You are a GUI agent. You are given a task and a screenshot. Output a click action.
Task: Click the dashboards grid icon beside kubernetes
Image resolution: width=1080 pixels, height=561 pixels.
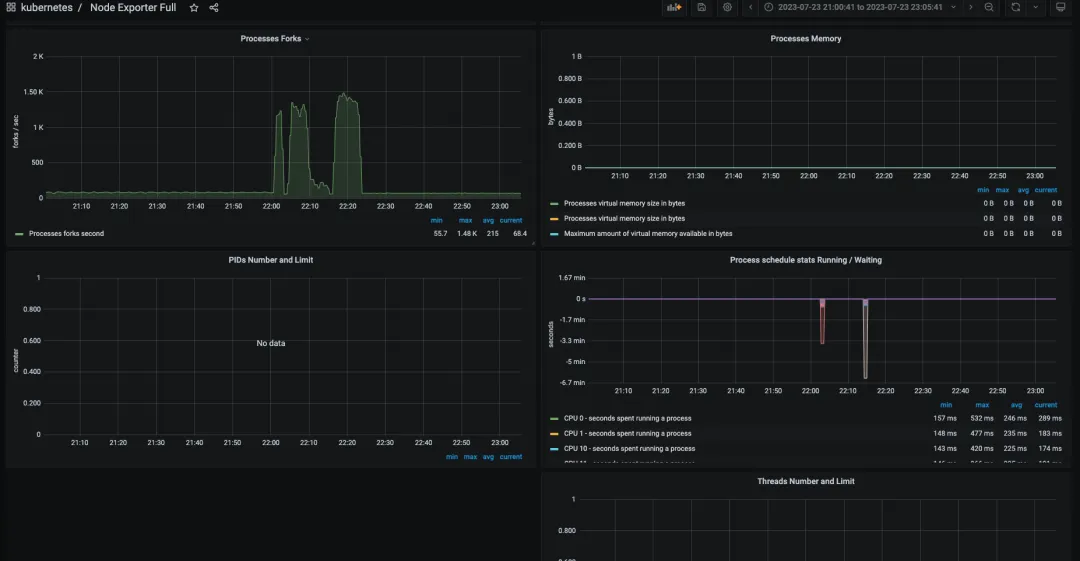pyautogui.click(x=10, y=8)
